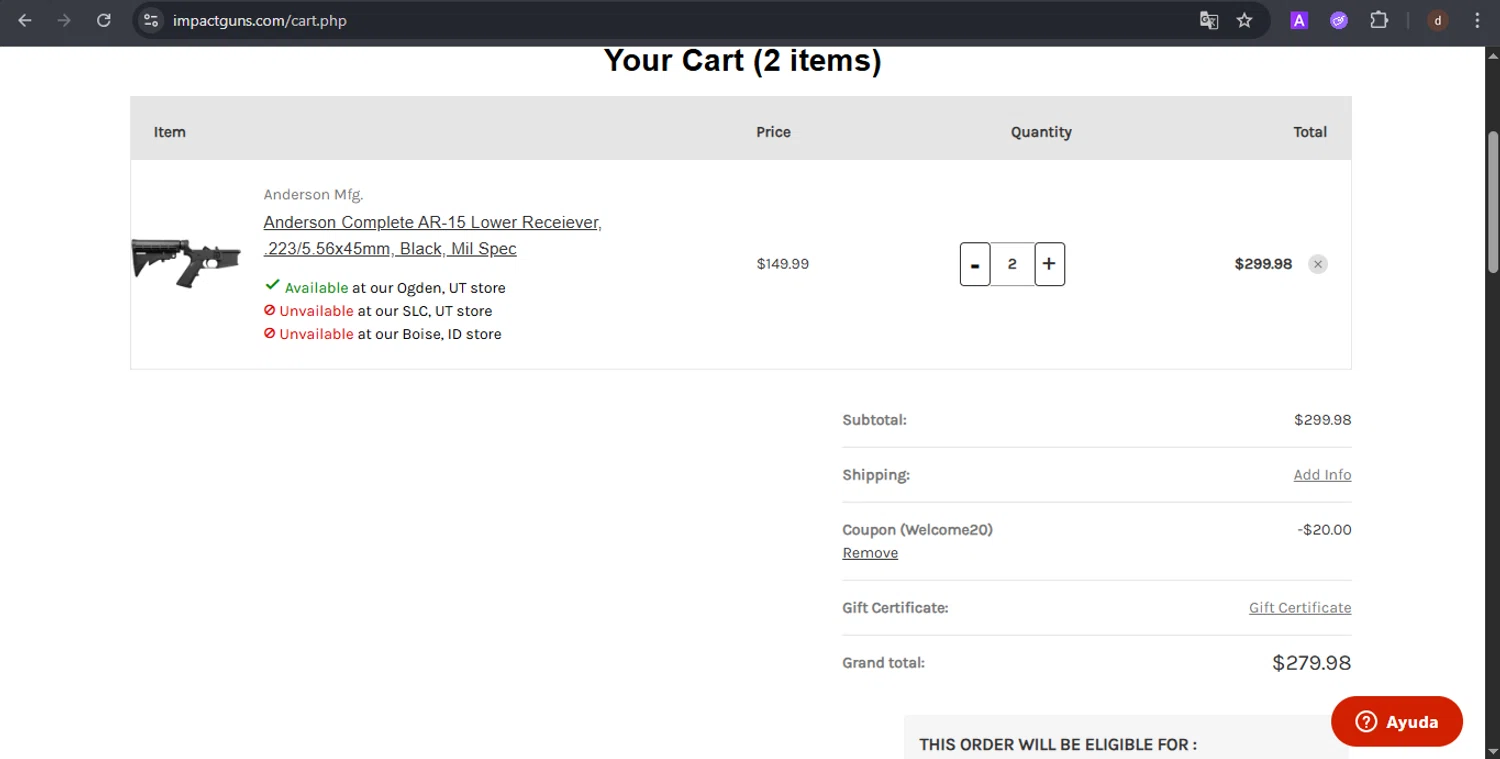Decrease quantity with the minus button
This screenshot has height=759, width=1500.
(x=975, y=264)
